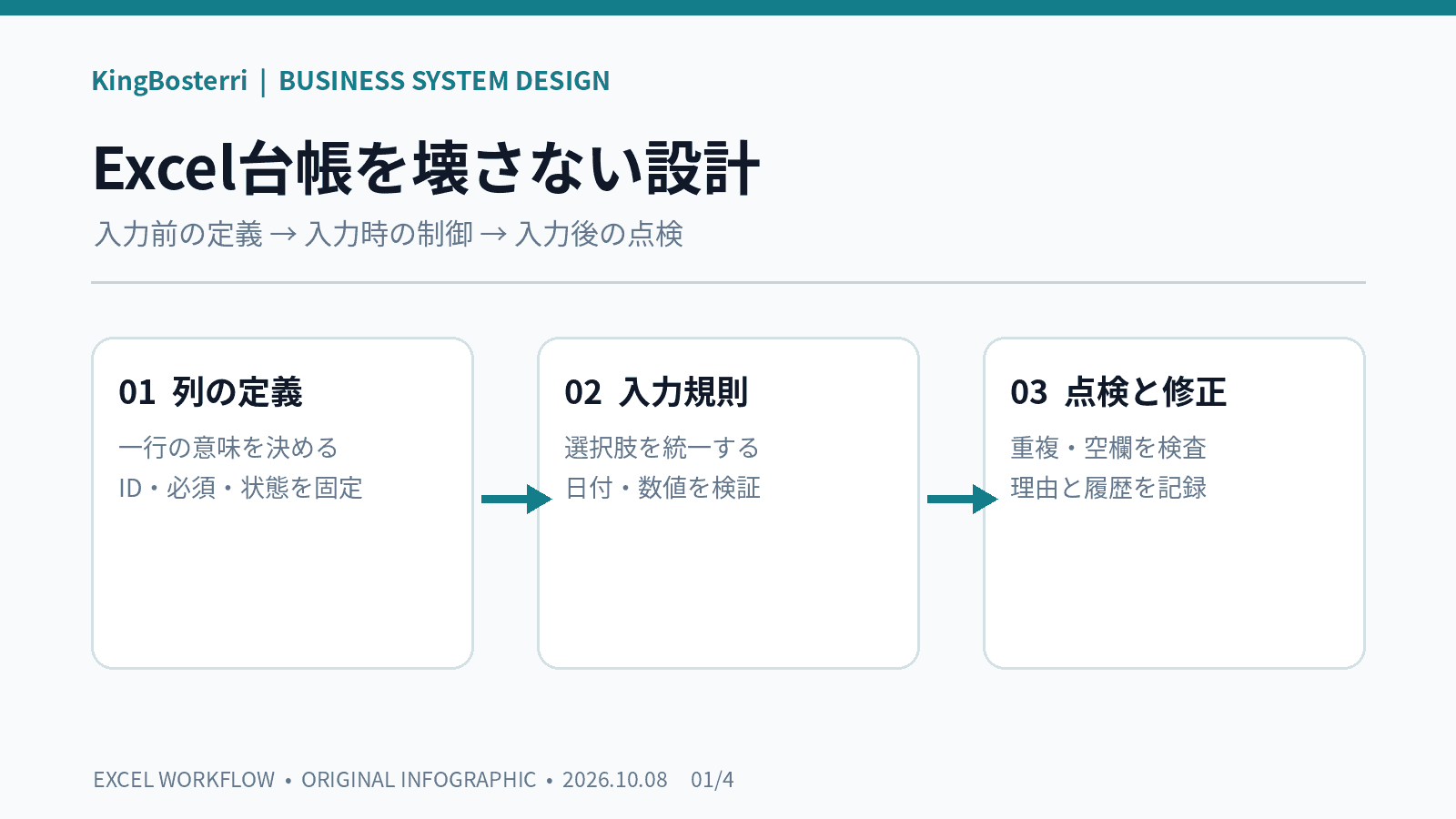Click the heading 01 列の定義
The image size is (1456, 819).
pyautogui.click(x=210, y=392)
